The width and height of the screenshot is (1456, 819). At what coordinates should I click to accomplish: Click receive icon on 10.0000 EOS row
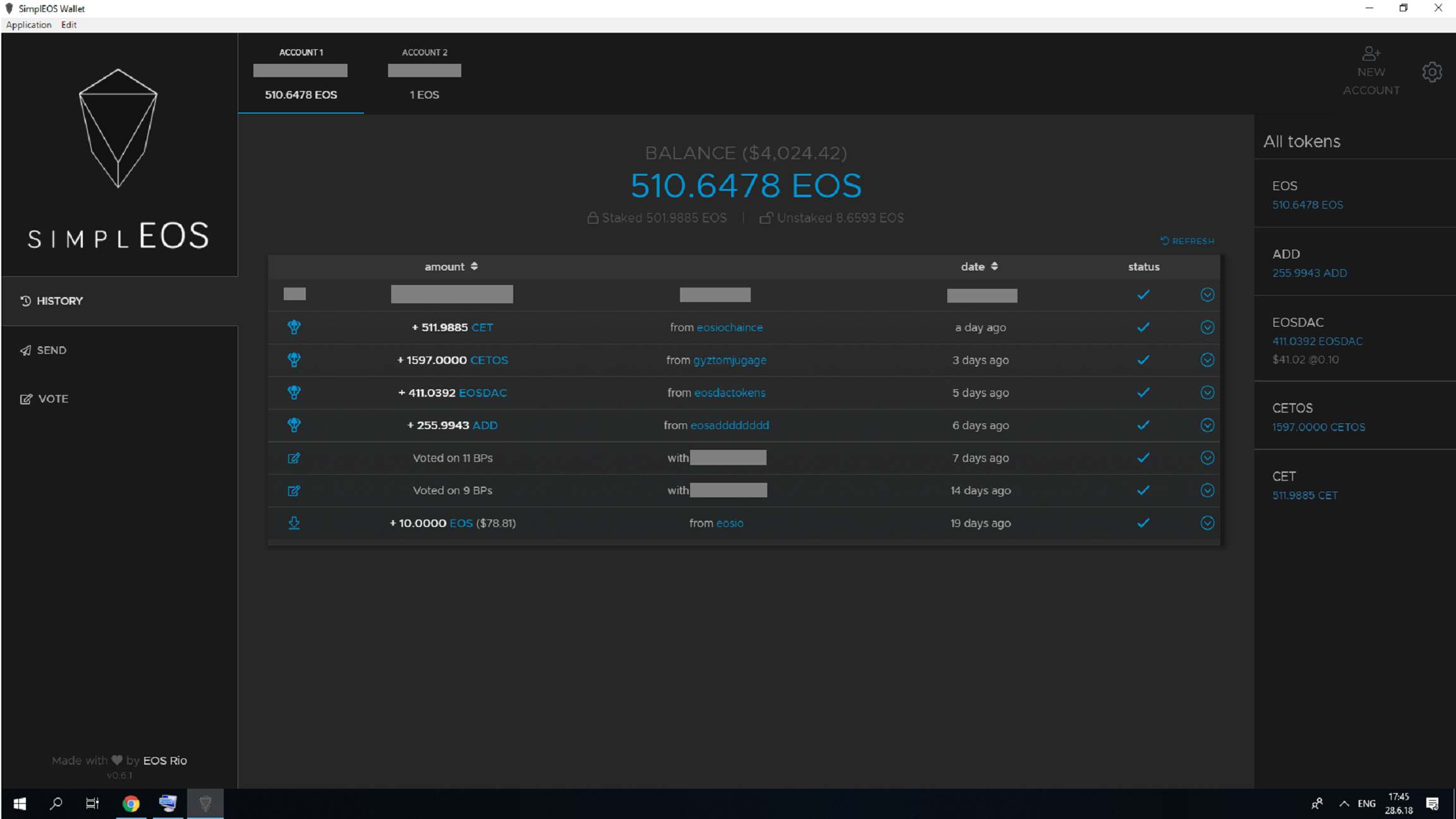coord(294,523)
